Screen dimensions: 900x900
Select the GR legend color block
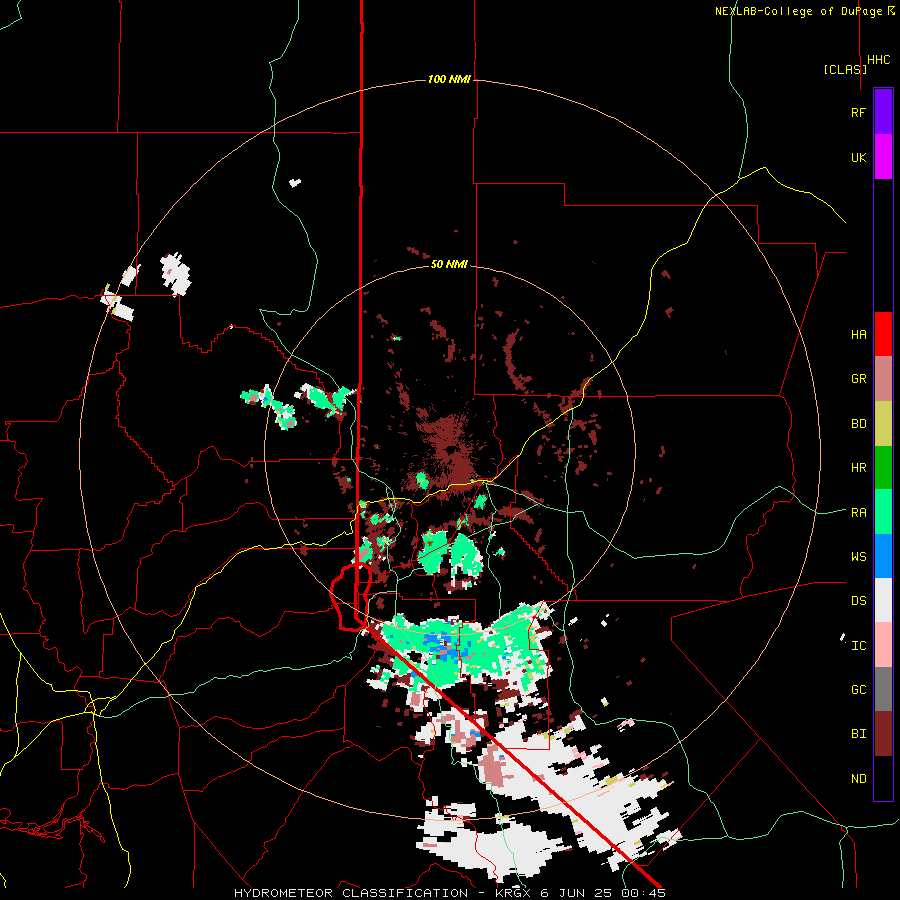tap(883, 379)
